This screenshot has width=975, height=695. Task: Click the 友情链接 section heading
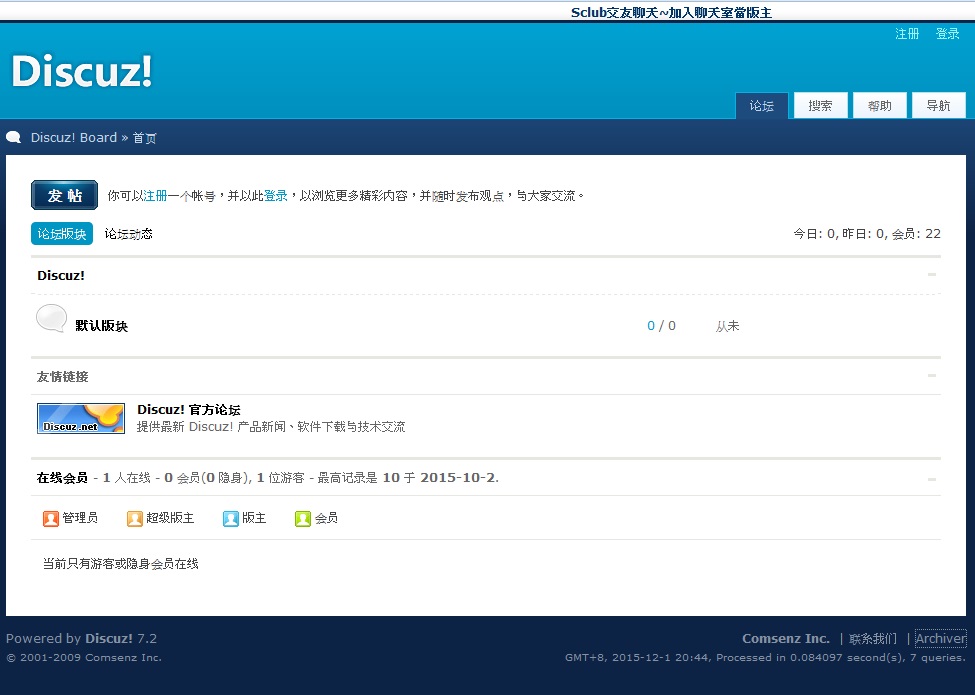[62, 377]
